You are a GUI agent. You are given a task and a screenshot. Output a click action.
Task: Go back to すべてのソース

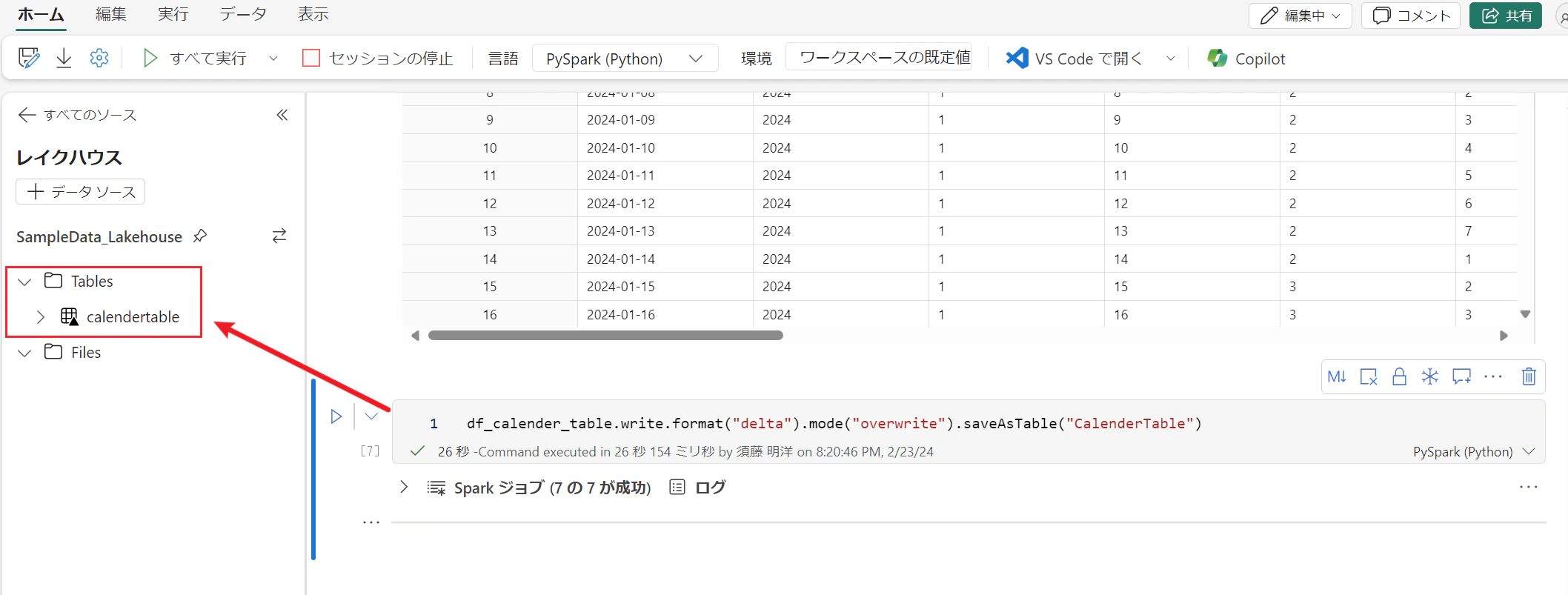point(77,115)
